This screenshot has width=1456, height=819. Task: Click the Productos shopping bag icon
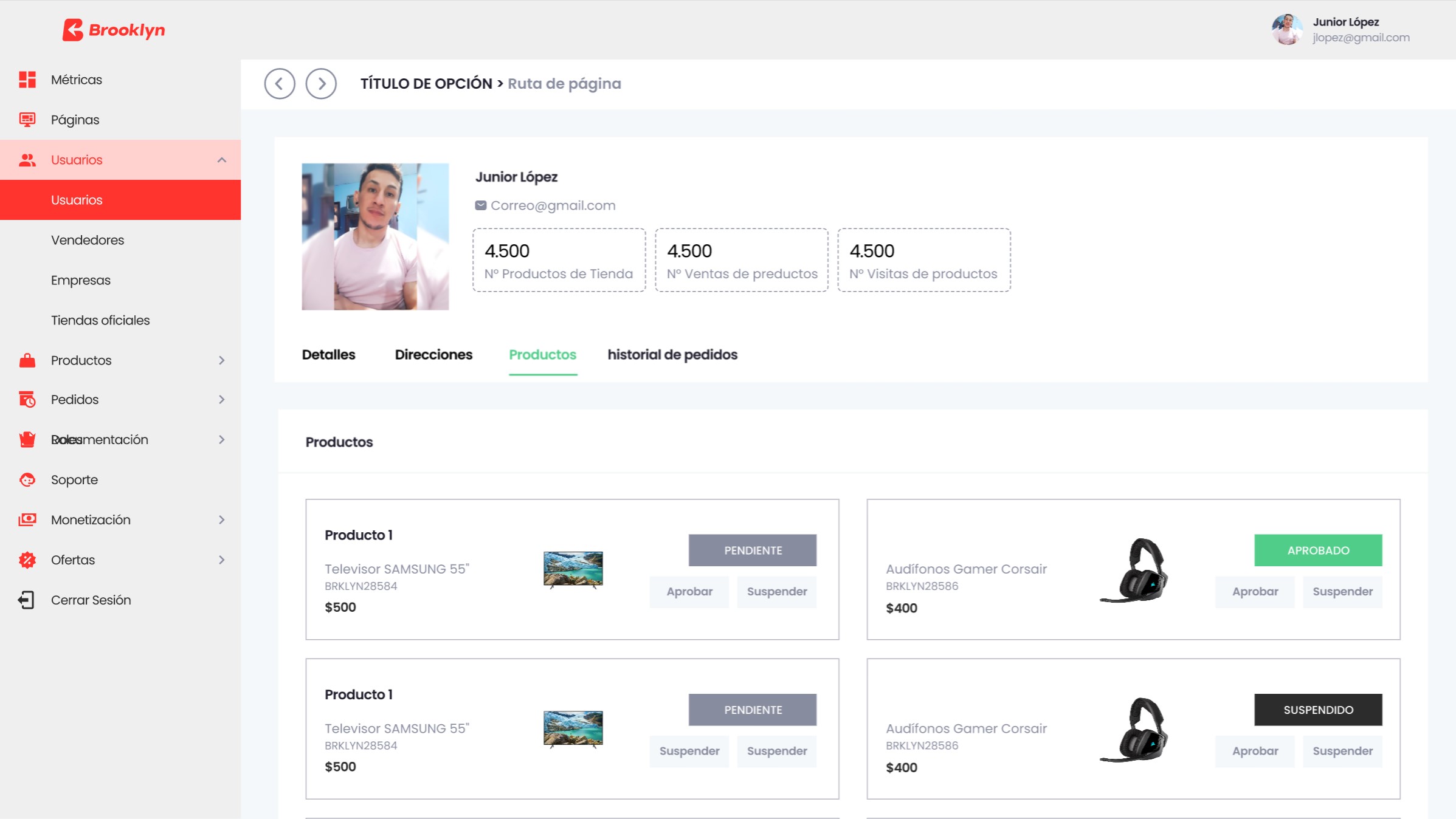(27, 360)
